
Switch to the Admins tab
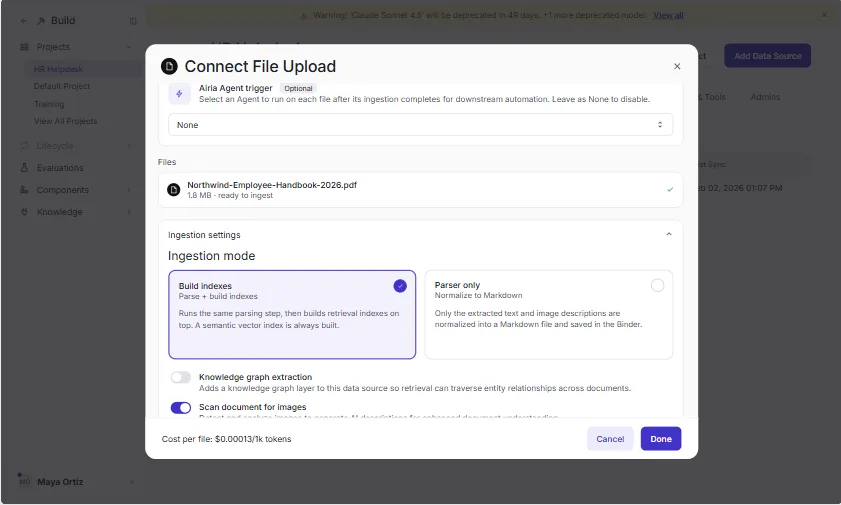(x=765, y=97)
